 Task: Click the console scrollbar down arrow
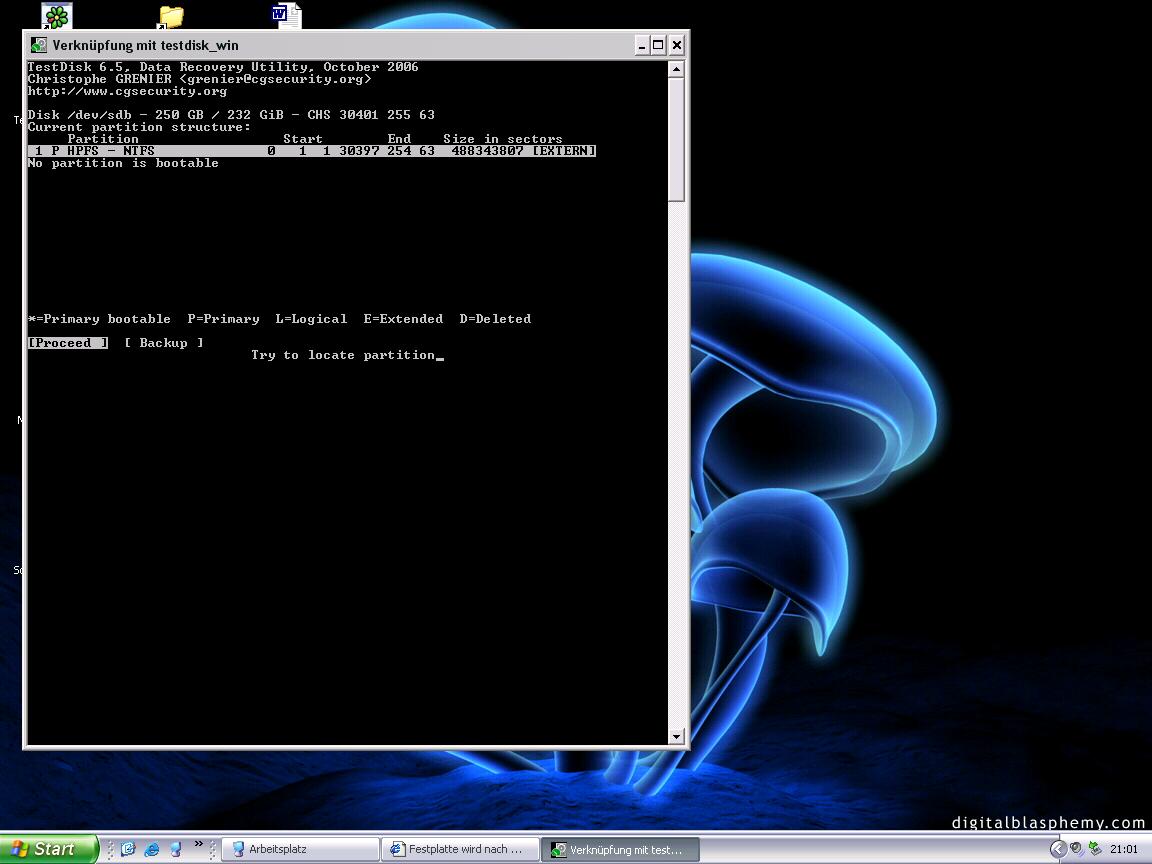(x=677, y=736)
